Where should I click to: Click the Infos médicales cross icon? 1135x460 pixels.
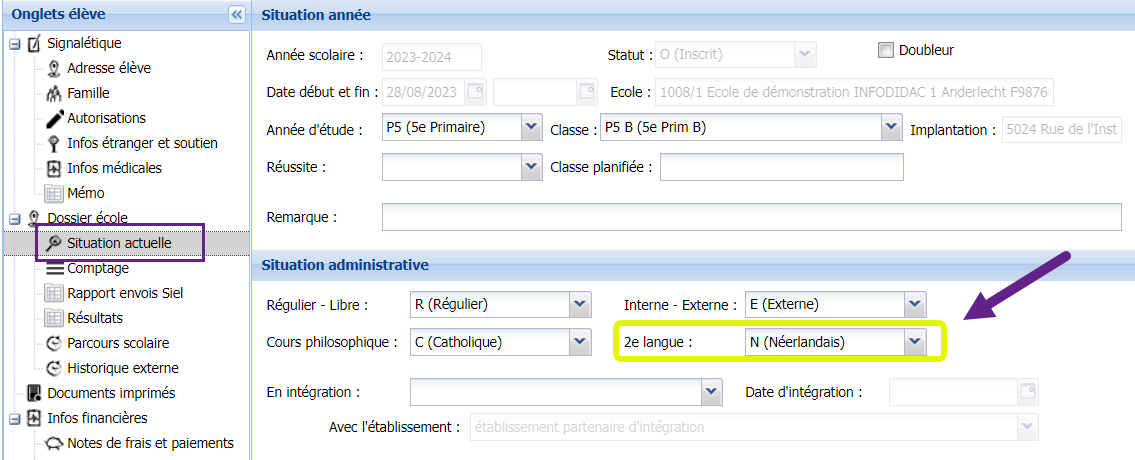[54, 168]
